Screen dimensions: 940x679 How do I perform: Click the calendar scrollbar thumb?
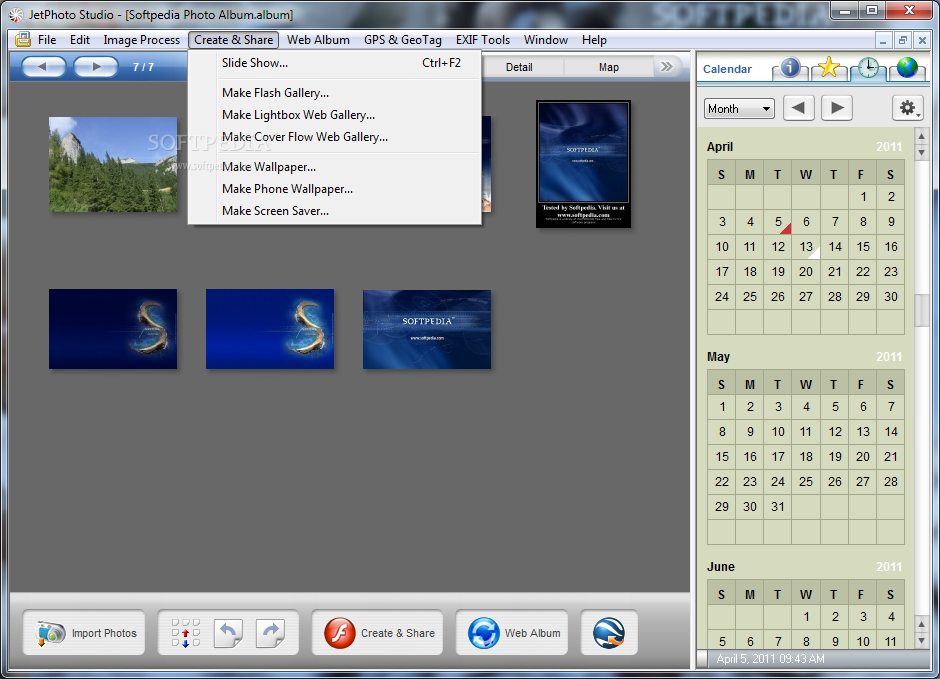(921, 310)
